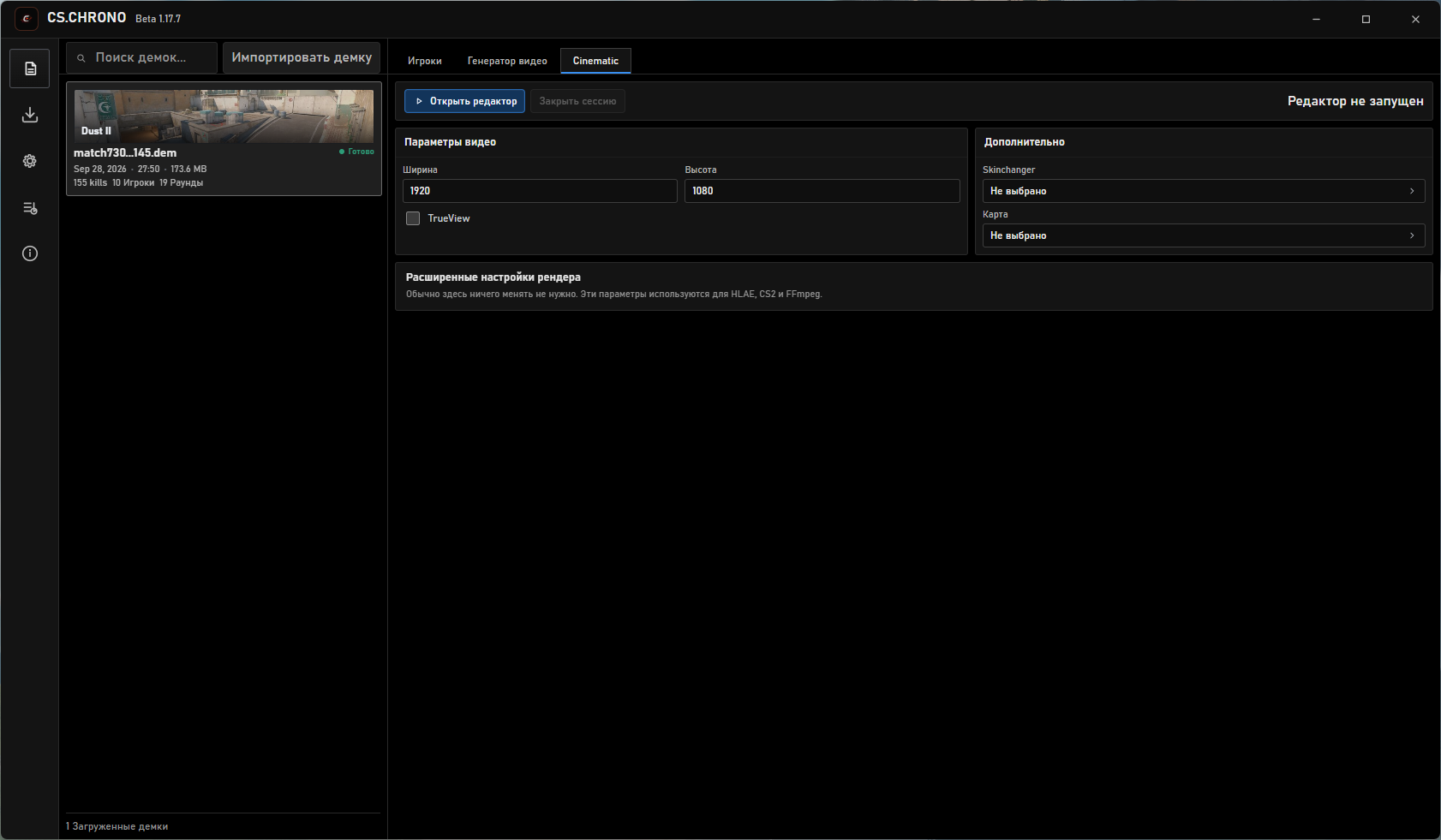Image resolution: width=1441 pixels, height=840 pixels.
Task: Click the match730...145.dem file name
Action: pyautogui.click(x=125, y=153)
